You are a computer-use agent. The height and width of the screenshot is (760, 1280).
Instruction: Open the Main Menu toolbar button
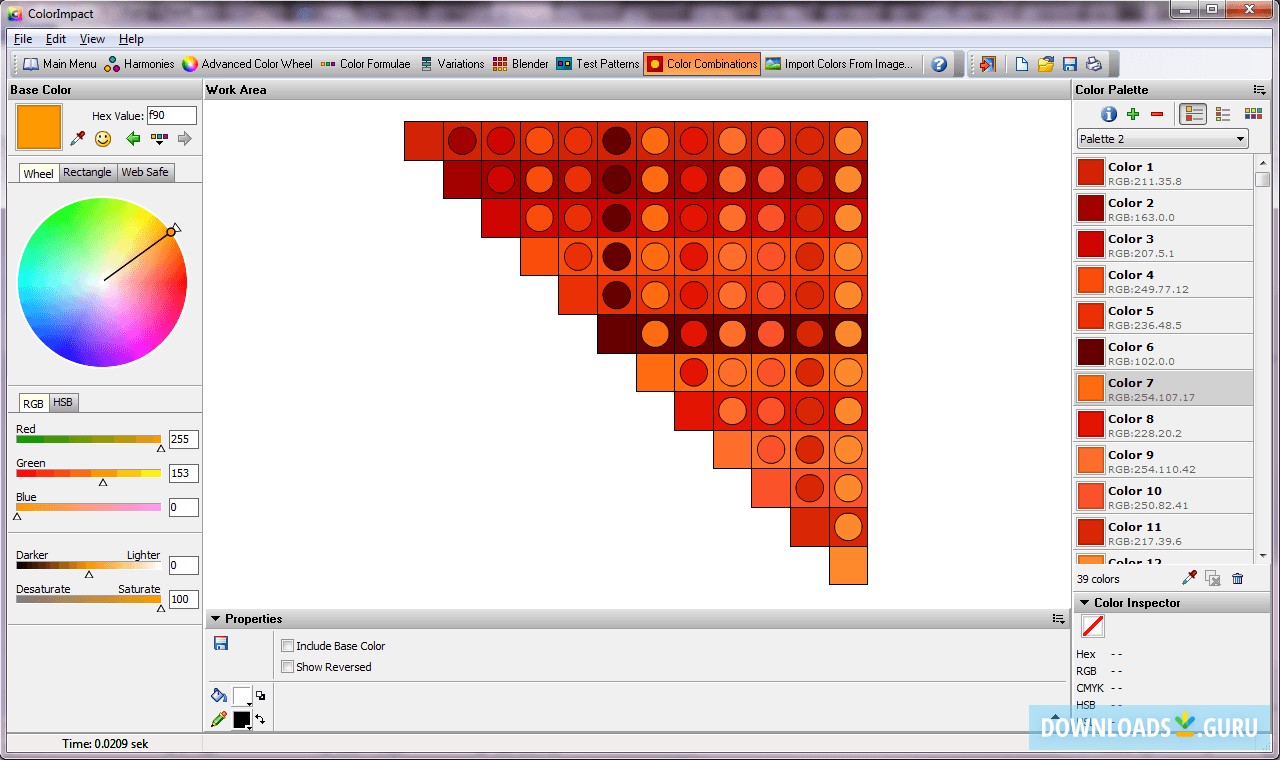(x=60, y=64)
